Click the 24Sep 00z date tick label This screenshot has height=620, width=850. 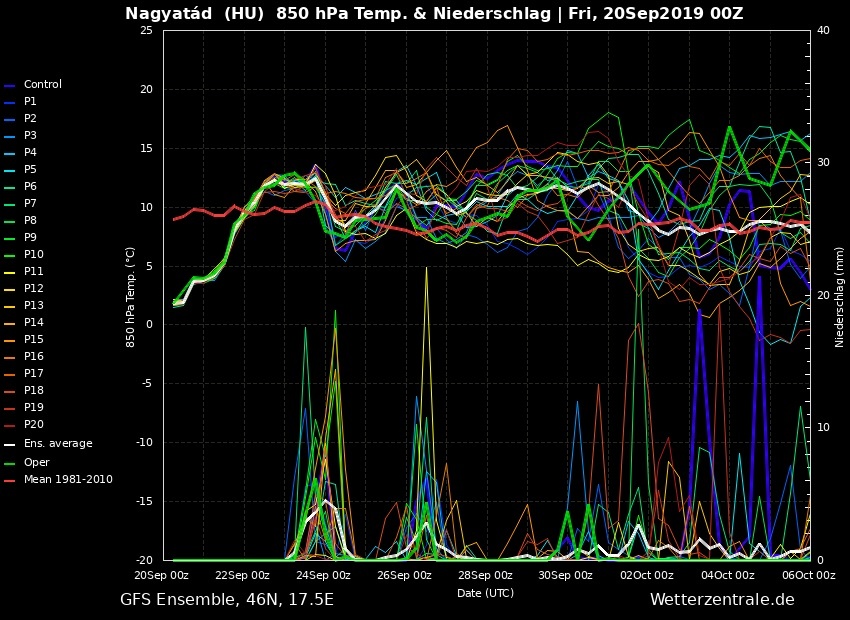(x=324, y=575)
